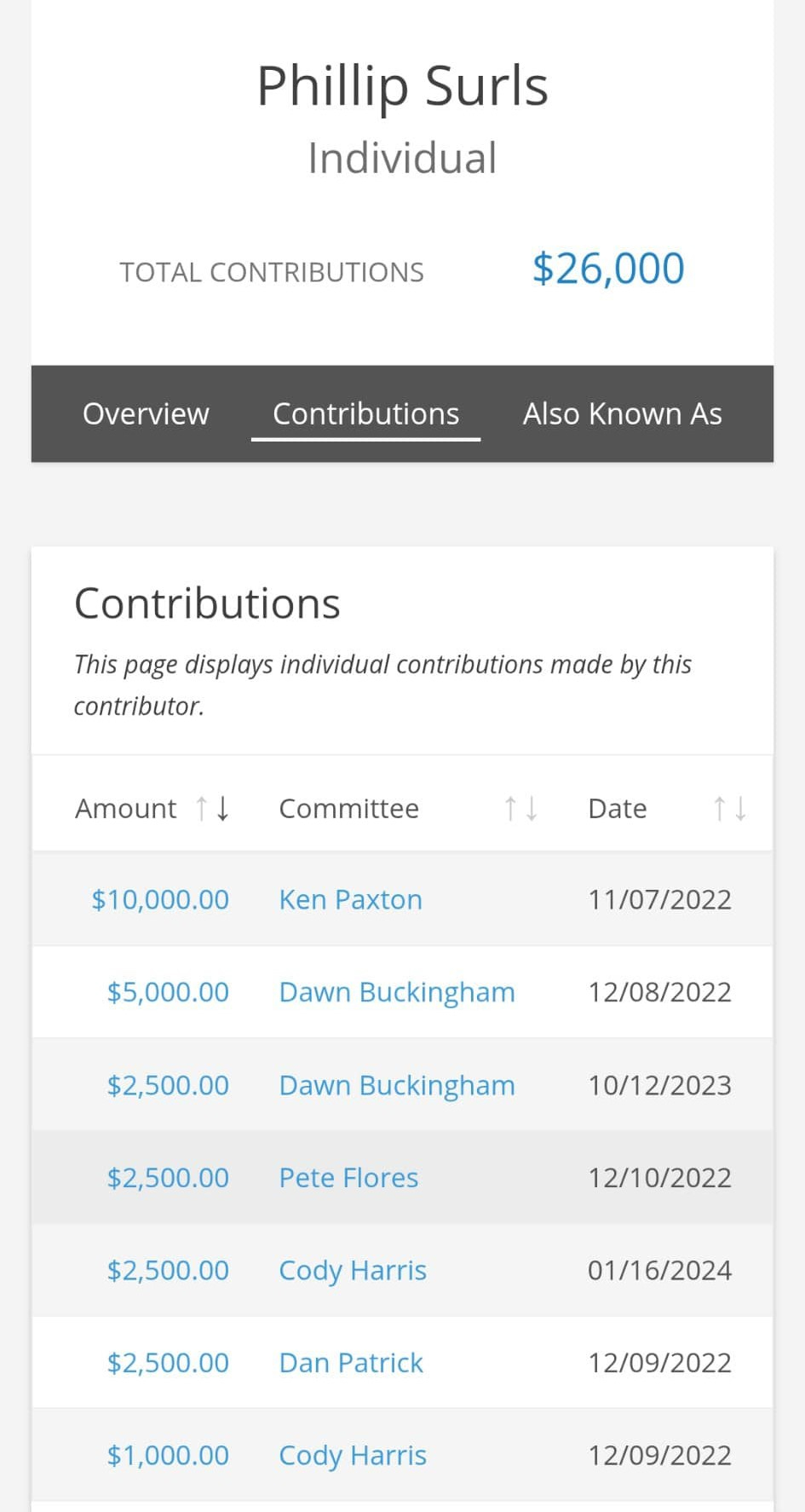This screenshot has height=1512, width=805.
Task: Open the Dan Patrick committee link
Action: click(351, 1363)
